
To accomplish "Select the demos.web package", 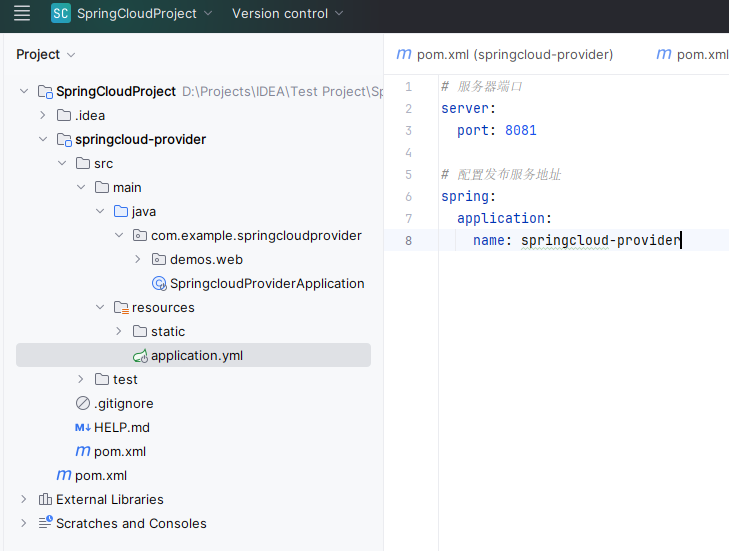I will click(206, 259).
